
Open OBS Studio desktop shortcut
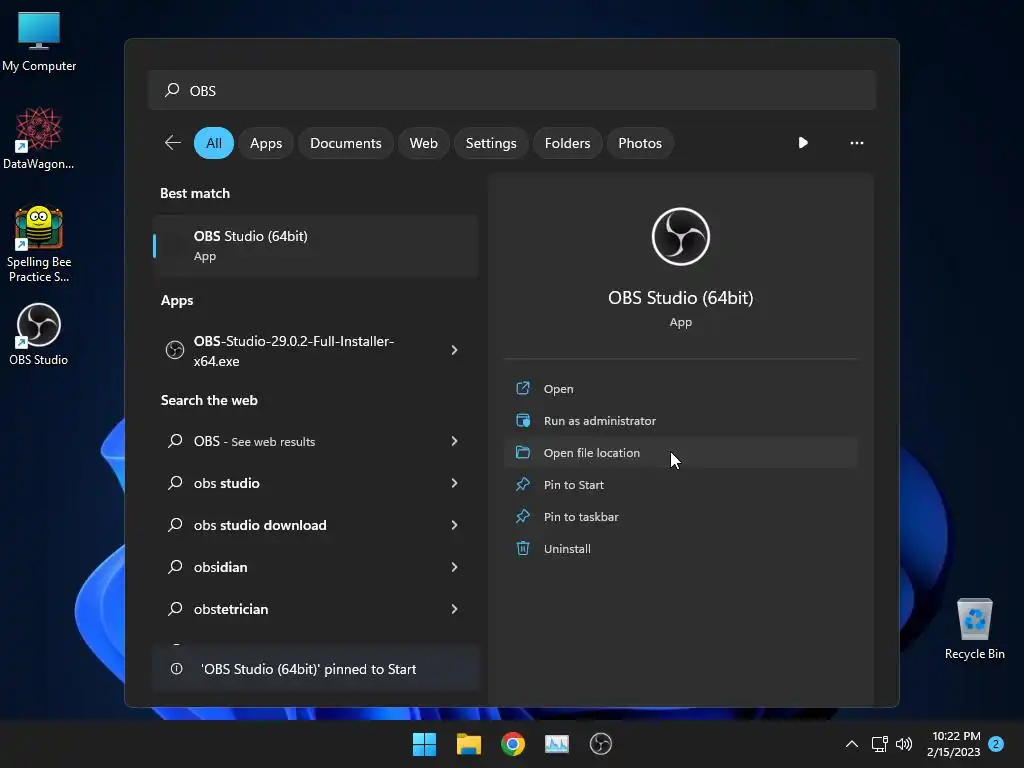coord(39,334)
